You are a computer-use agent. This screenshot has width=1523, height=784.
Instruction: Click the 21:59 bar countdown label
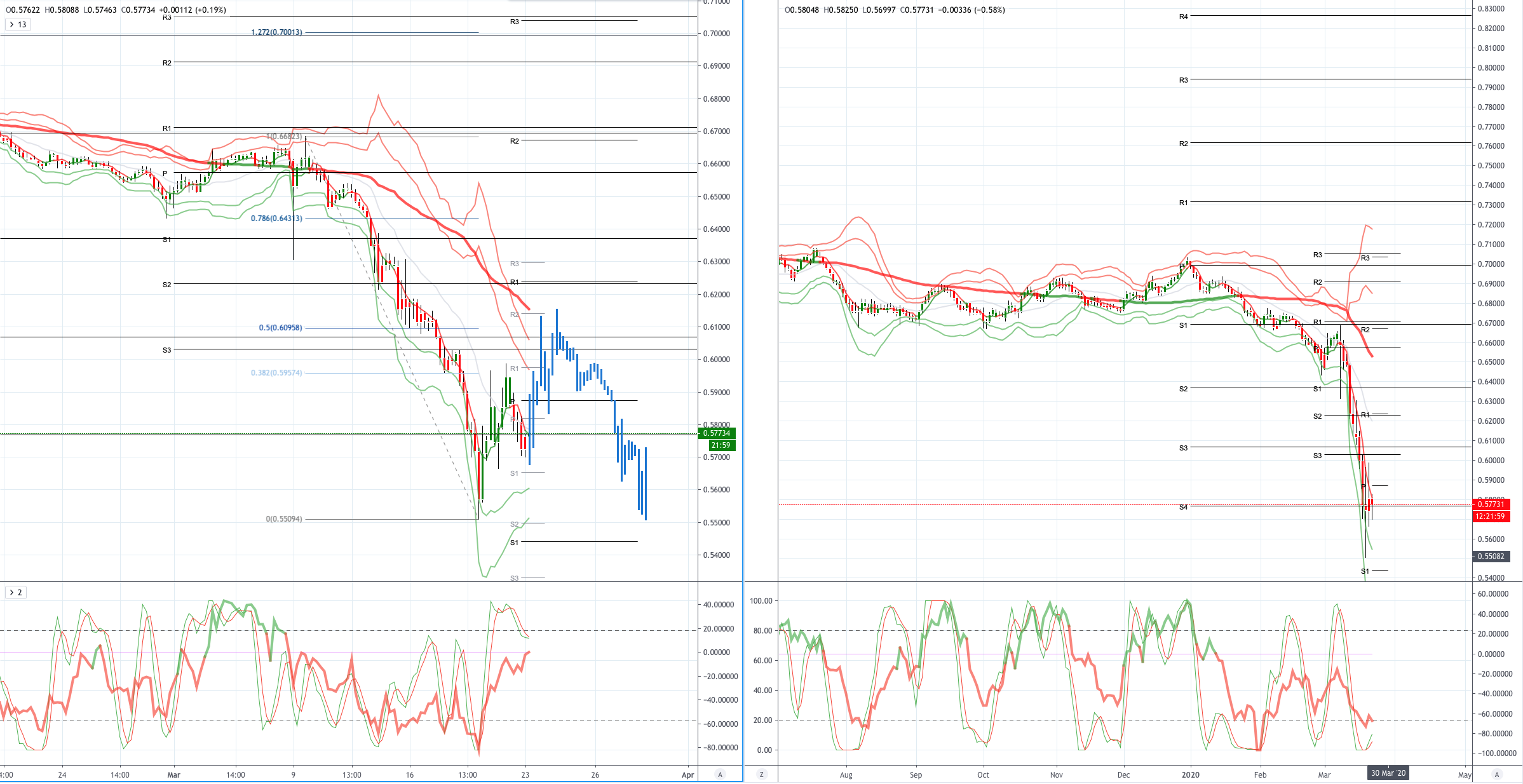point(721,445)
